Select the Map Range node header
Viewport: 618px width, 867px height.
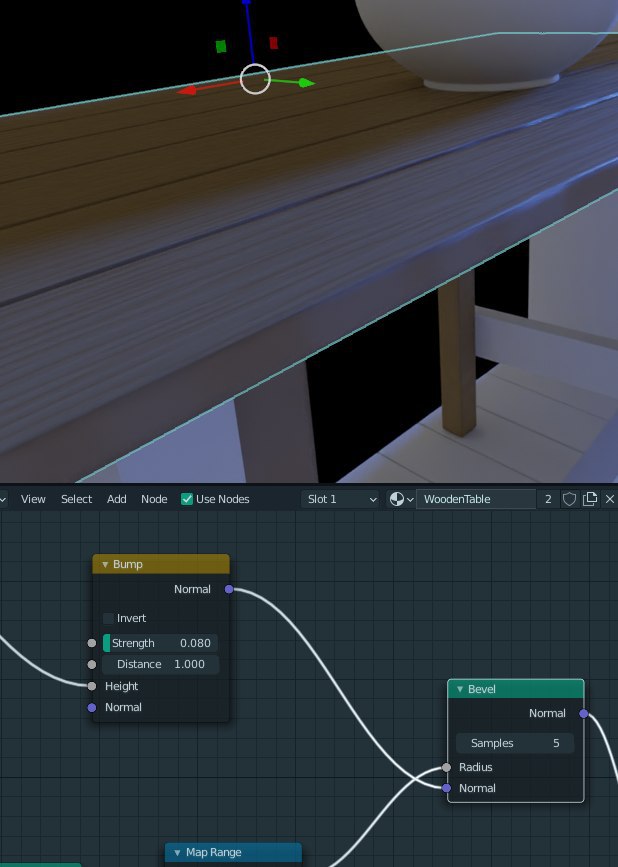(x=233, y=853)
